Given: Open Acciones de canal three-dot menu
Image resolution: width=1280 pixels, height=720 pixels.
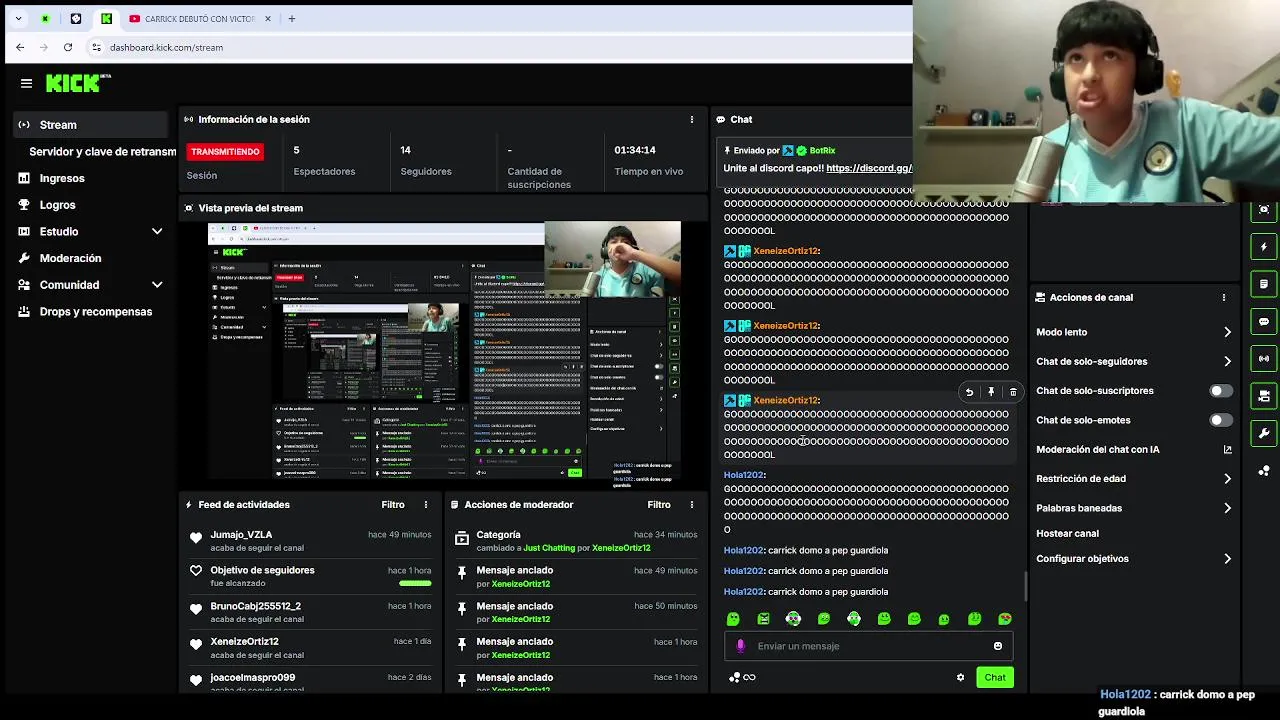Looking at the screenshot, I should point(1223,298).
